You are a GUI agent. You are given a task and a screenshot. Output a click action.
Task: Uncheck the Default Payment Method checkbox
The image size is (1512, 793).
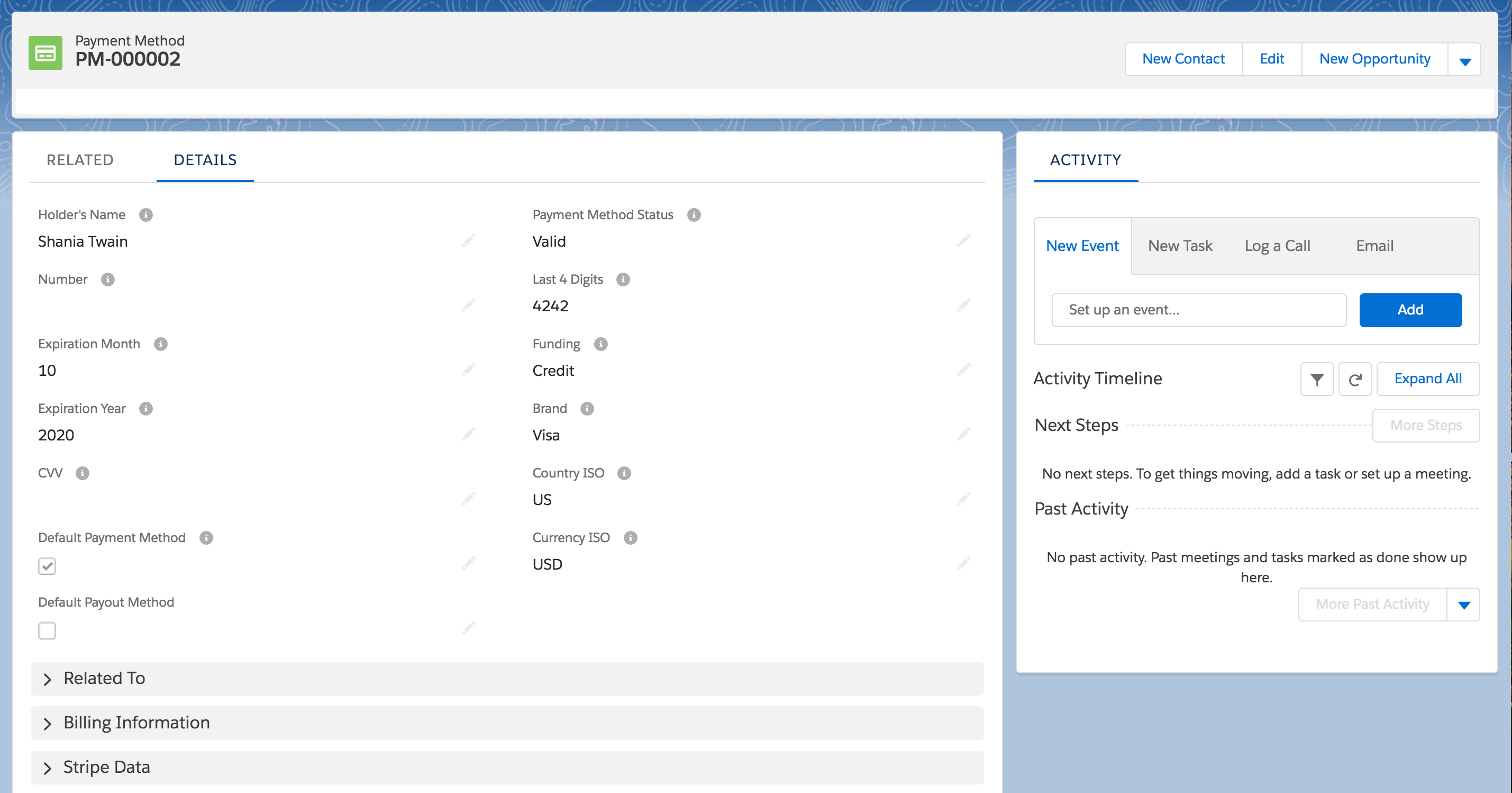coord(47,566)
